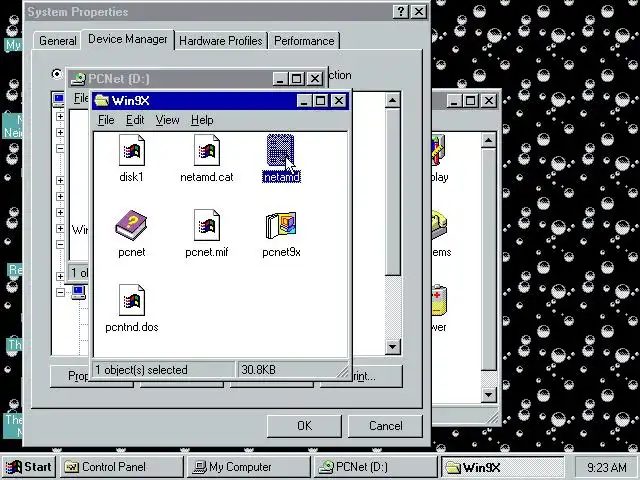Click the Modems telephone icon in Control Panel
The image size is (640, 480).
tap(440, 225)
